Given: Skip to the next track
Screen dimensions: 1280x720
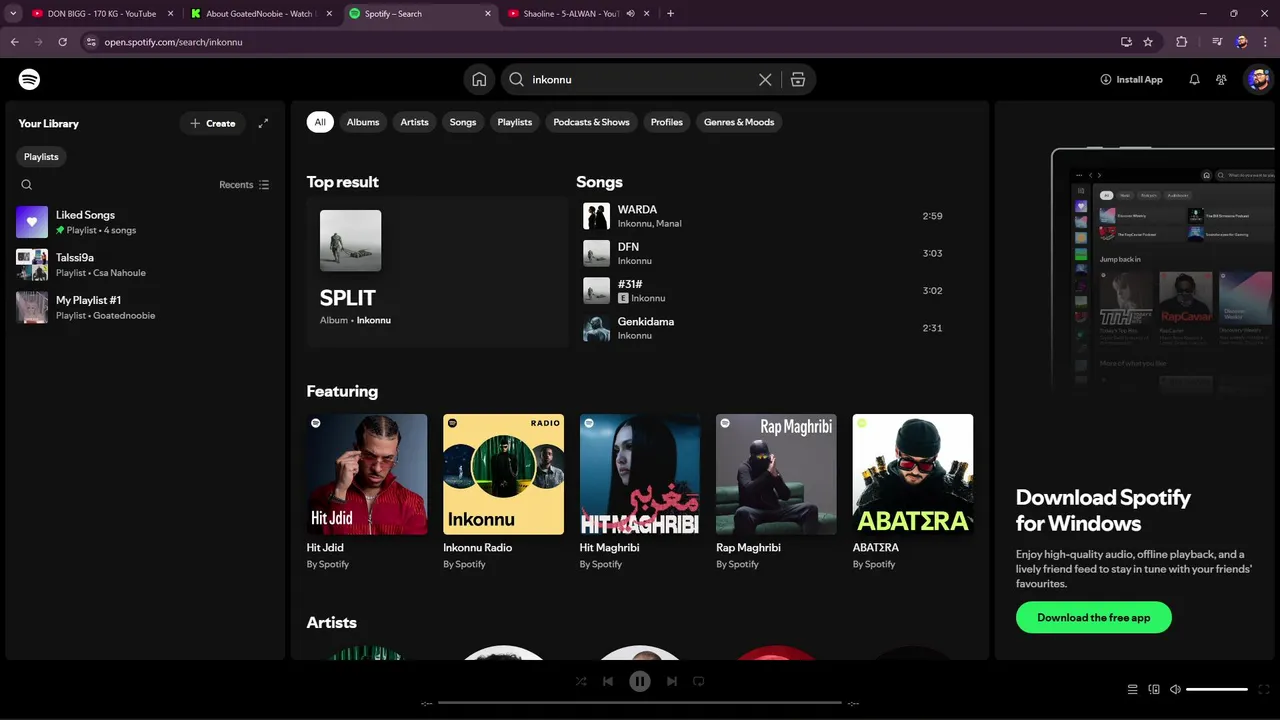Looking at the screenshot, I should pyautogui.click(x=672, y=681).
